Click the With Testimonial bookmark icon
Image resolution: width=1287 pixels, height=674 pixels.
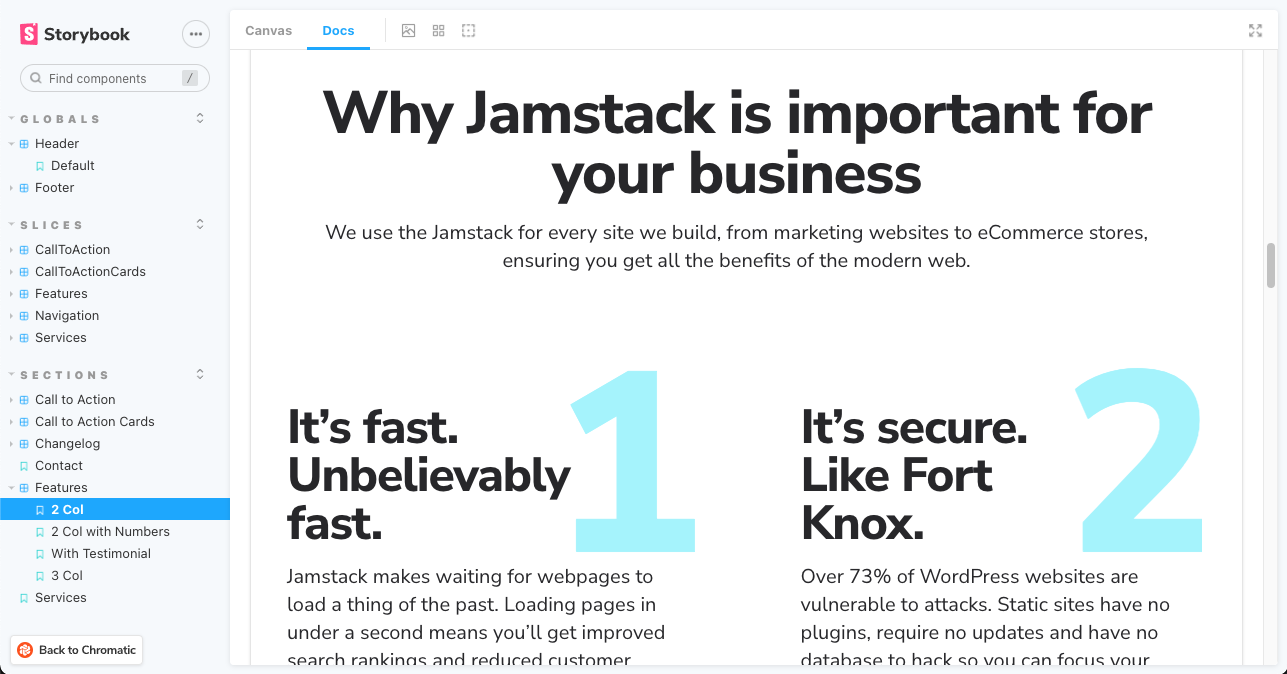[40, 554]
